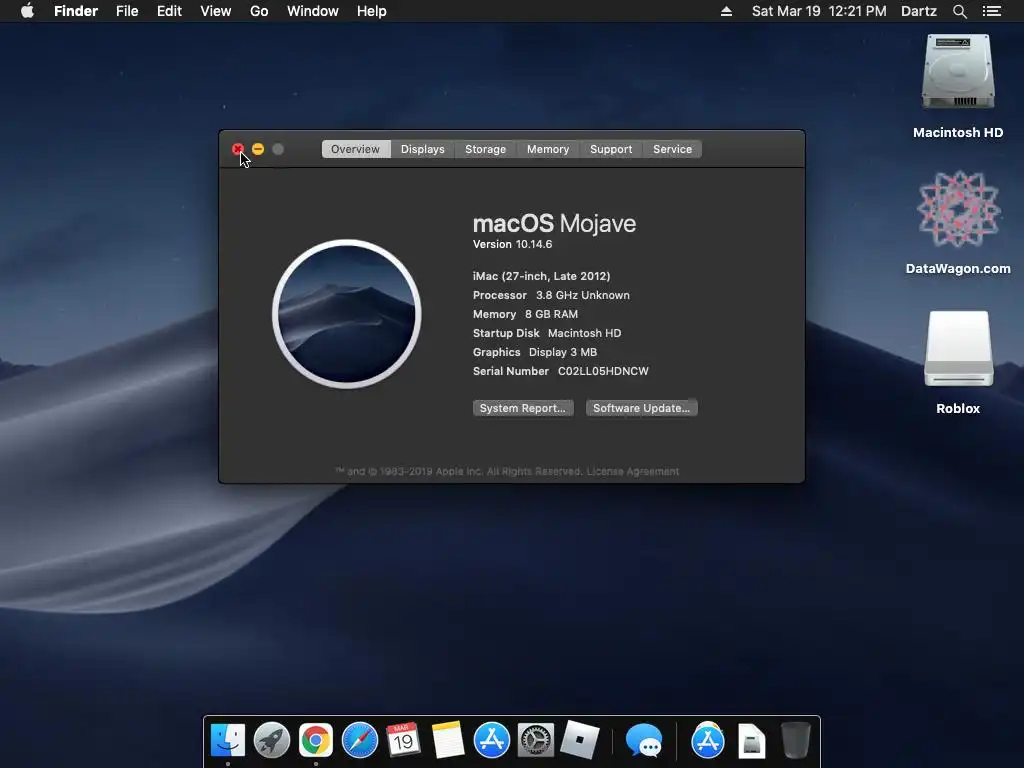The image size is (1024, 768).
Task: Open the Window menu
Action: click(313, 11)
